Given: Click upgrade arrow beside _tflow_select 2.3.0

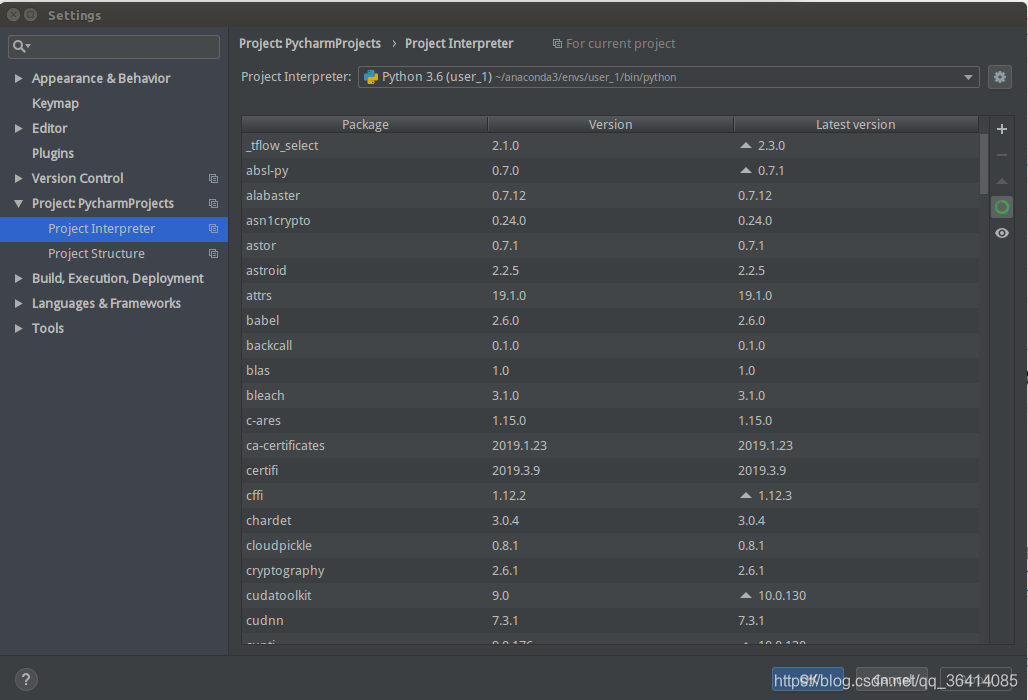Looking at the screenshot, I should 745,146.
